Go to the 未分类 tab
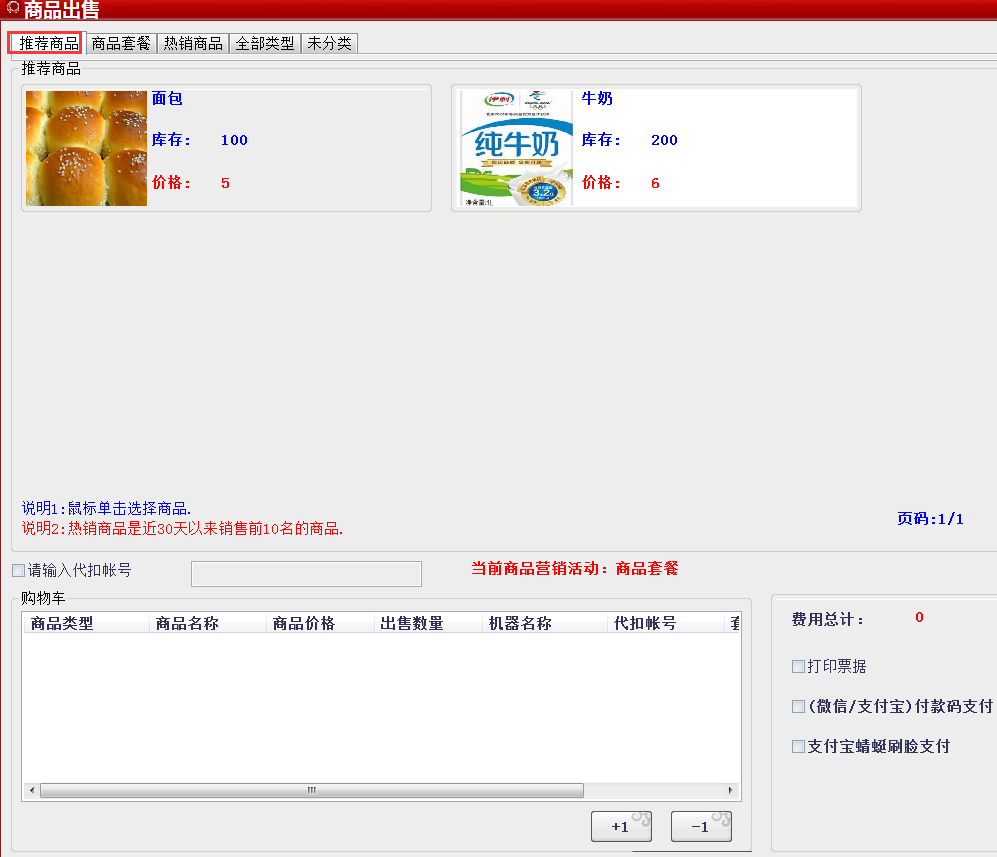Screen dimensions: 997x857 pos(329,44)
